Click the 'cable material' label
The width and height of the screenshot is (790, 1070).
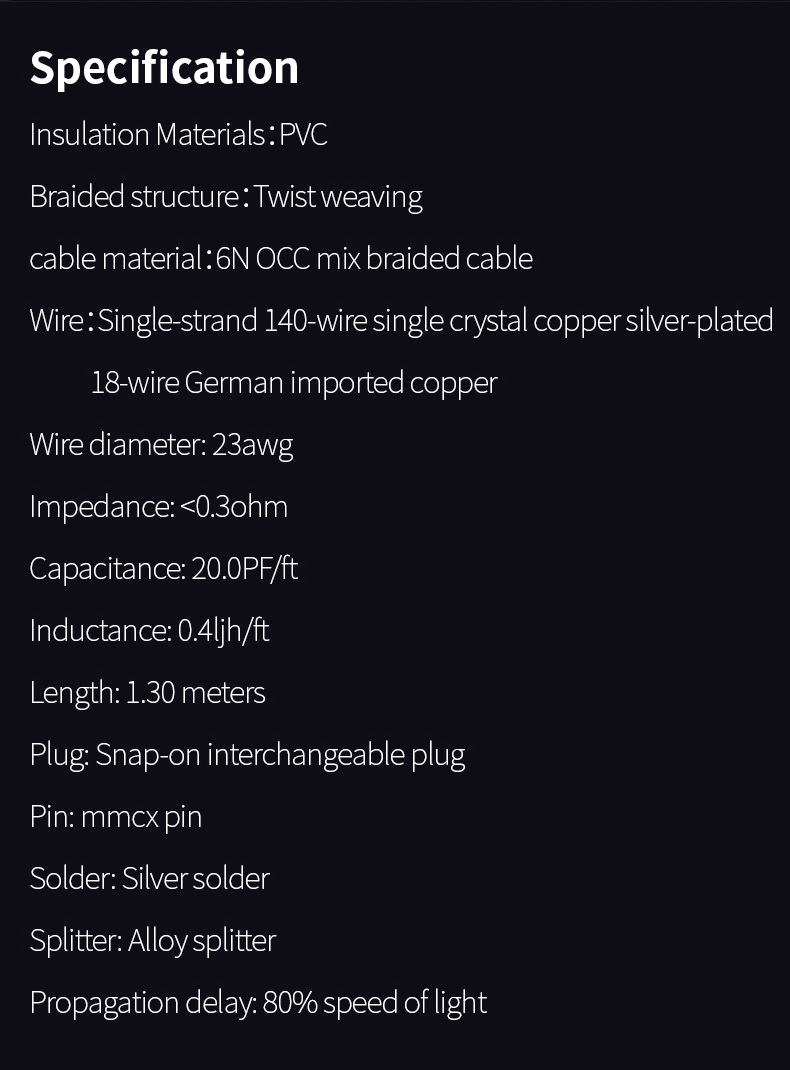[115, 258]
